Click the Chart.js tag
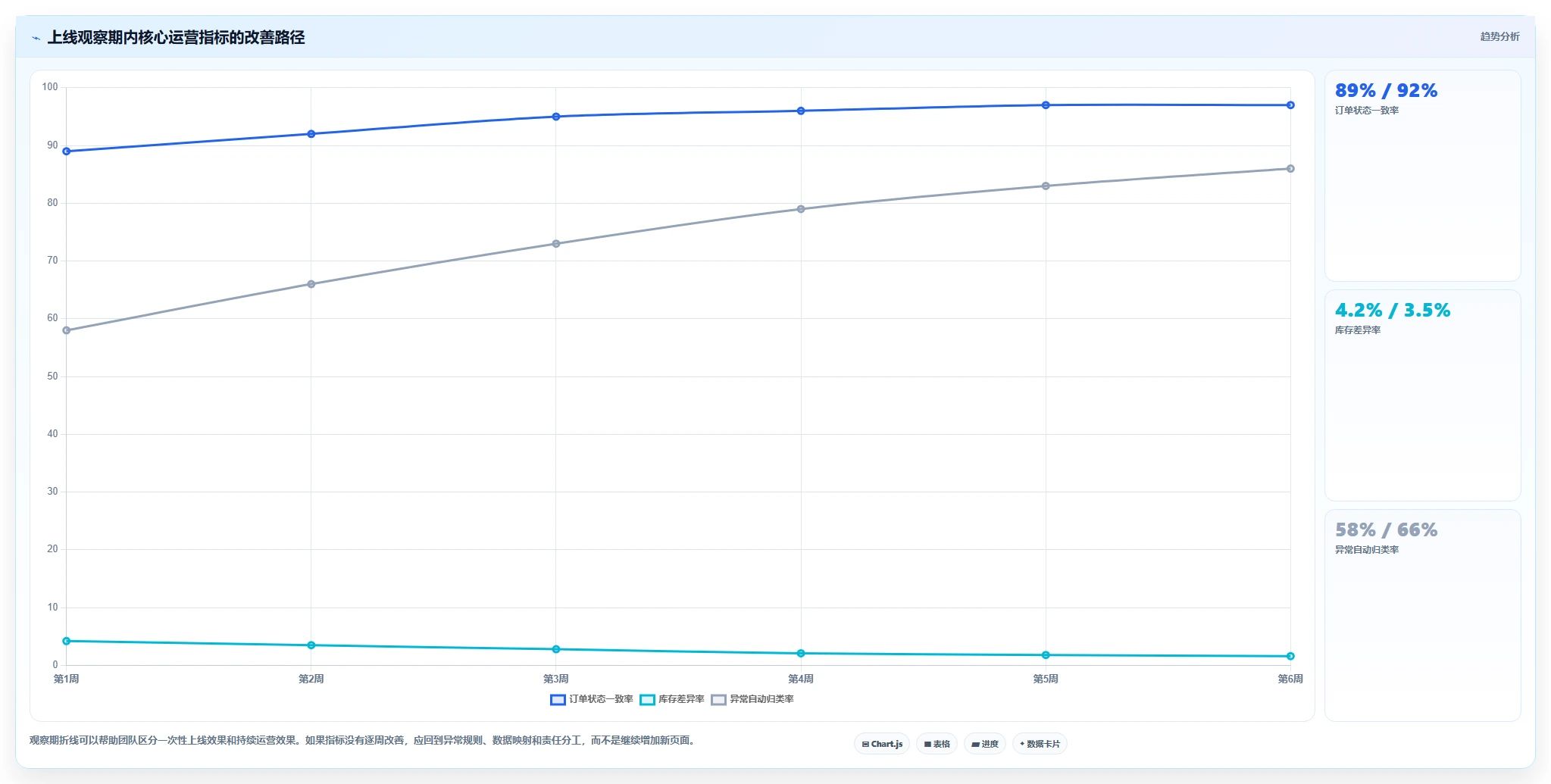This screenshot has width=1551, height=784. click(882, 744)
